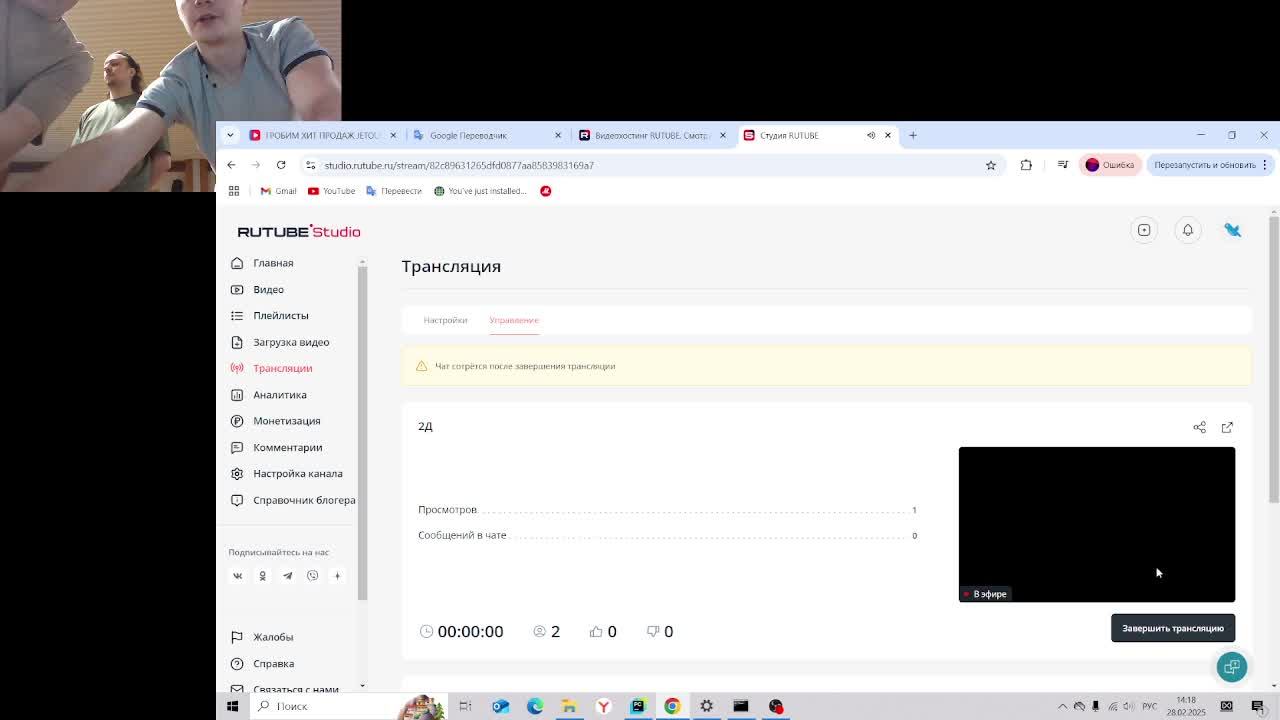Click the RUTUBE Studio logo

pos(299,231)
